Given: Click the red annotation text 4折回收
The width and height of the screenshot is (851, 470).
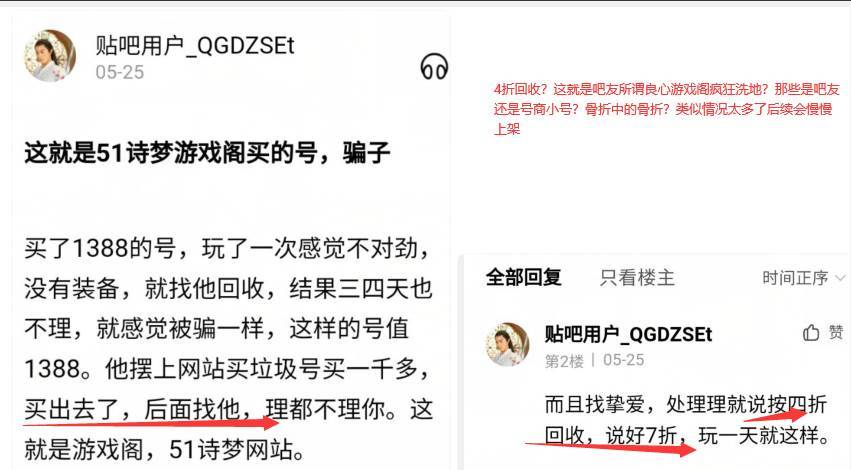Looking at the screenshot, I should [x=517, y=90].
